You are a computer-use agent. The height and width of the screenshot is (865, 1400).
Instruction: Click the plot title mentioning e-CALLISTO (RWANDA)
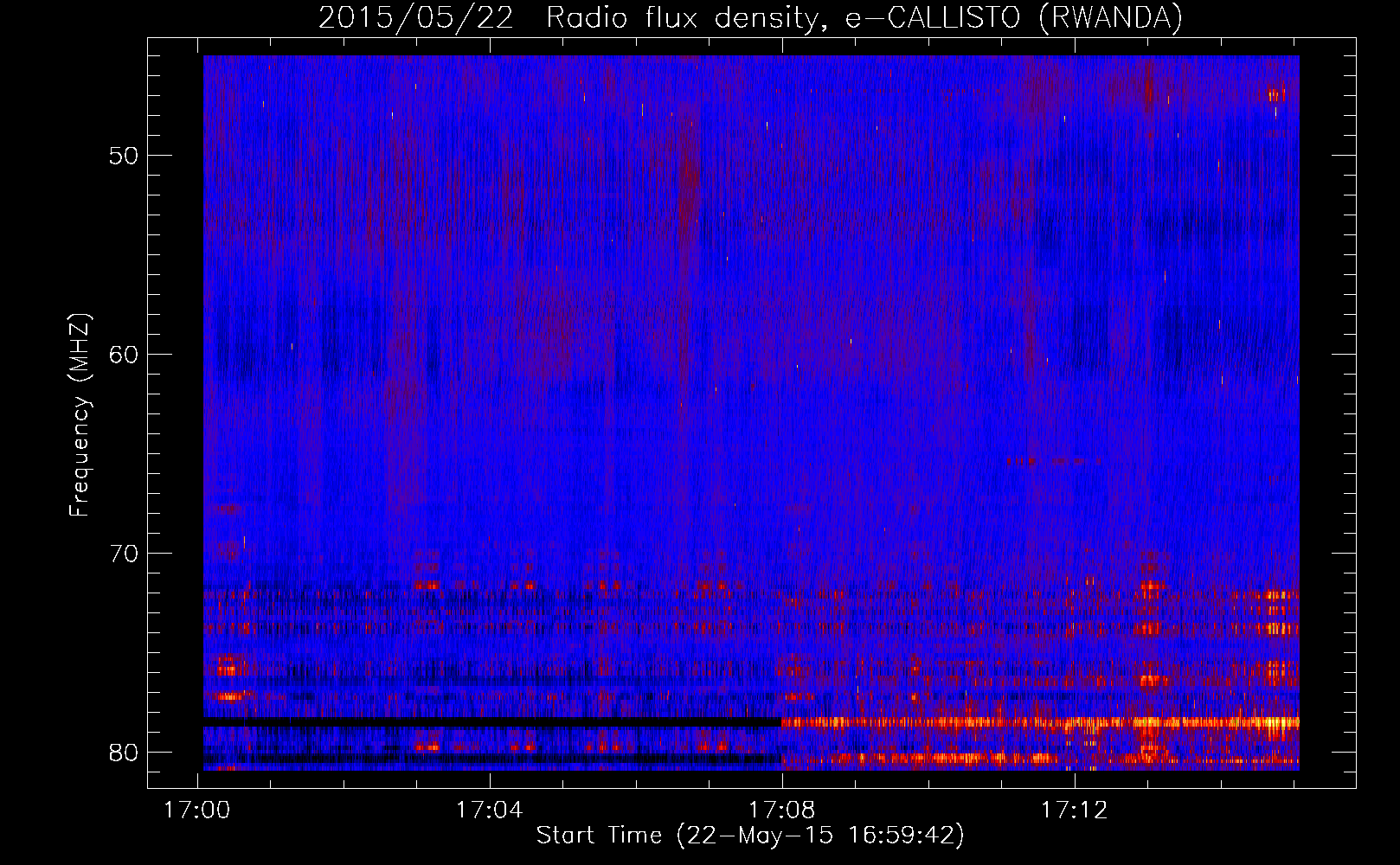coord(750,17)
